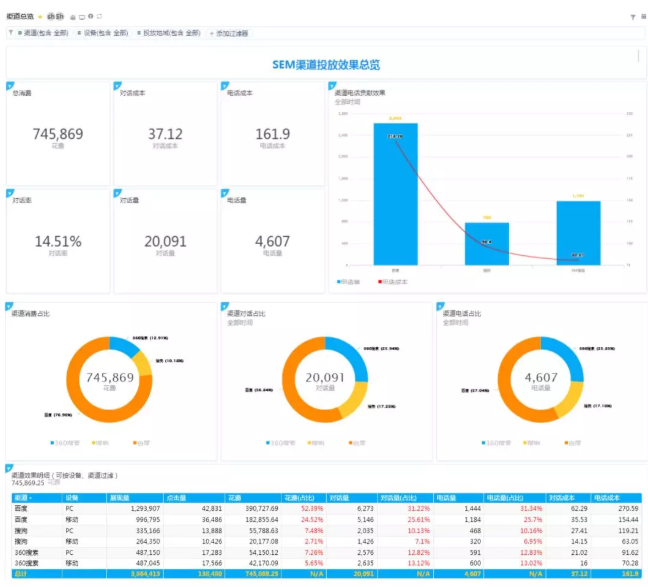This screenshot has height=587, width=648.
Task: Open the 设备(包含 全部) filter dropdown
Action: [x=104, y=33]
